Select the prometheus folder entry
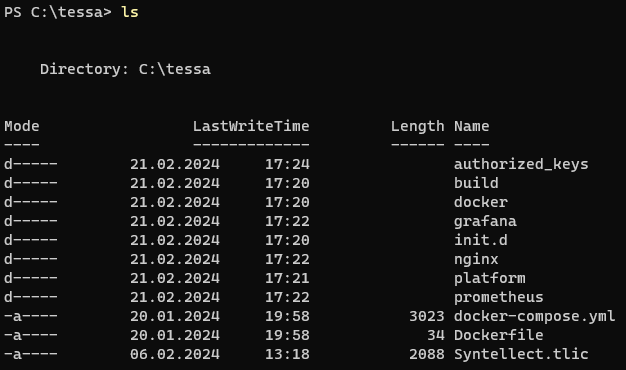 pyautogui.click(x=499, y=297)
